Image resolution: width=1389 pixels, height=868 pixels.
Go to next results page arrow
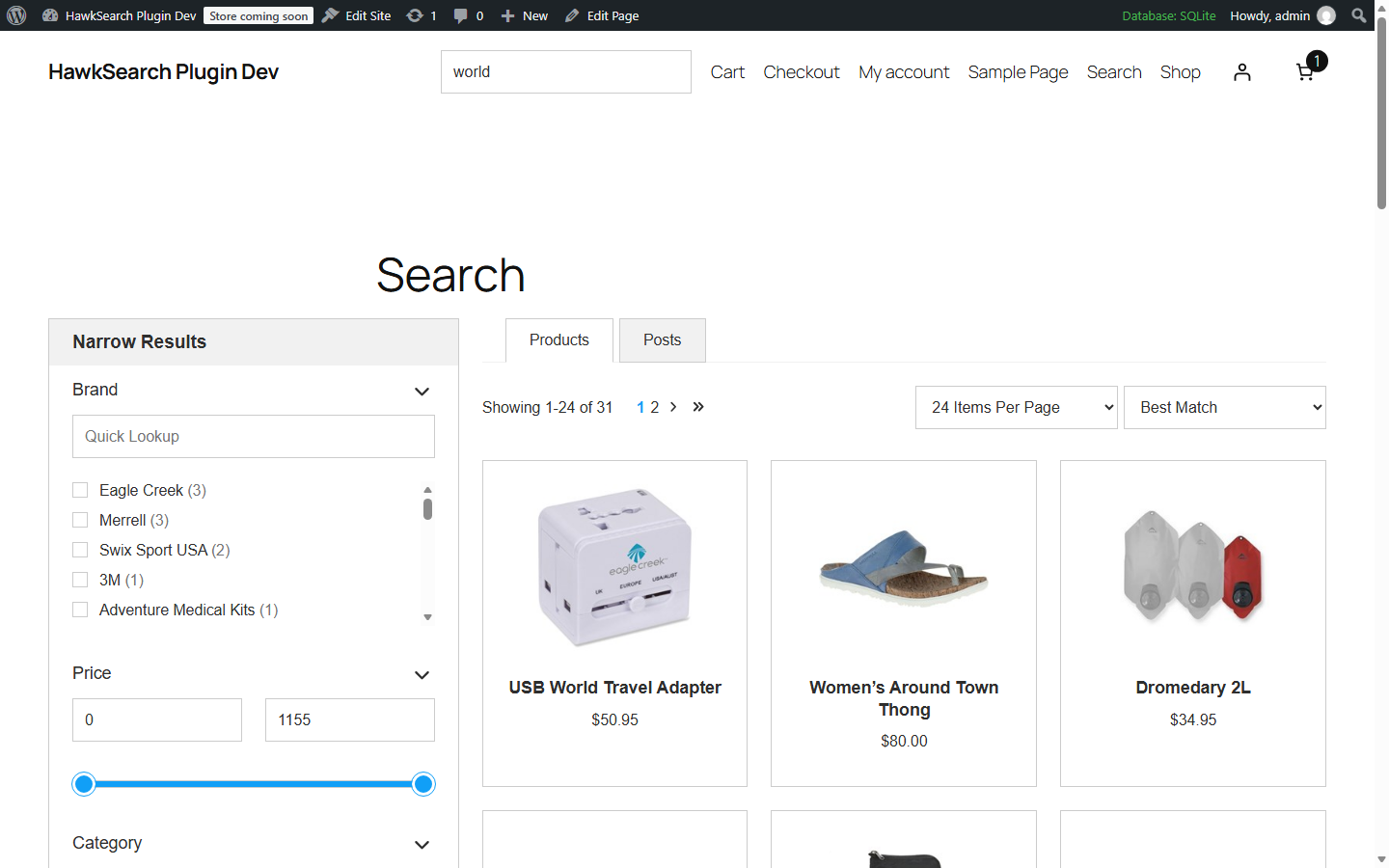coord(673,407)
